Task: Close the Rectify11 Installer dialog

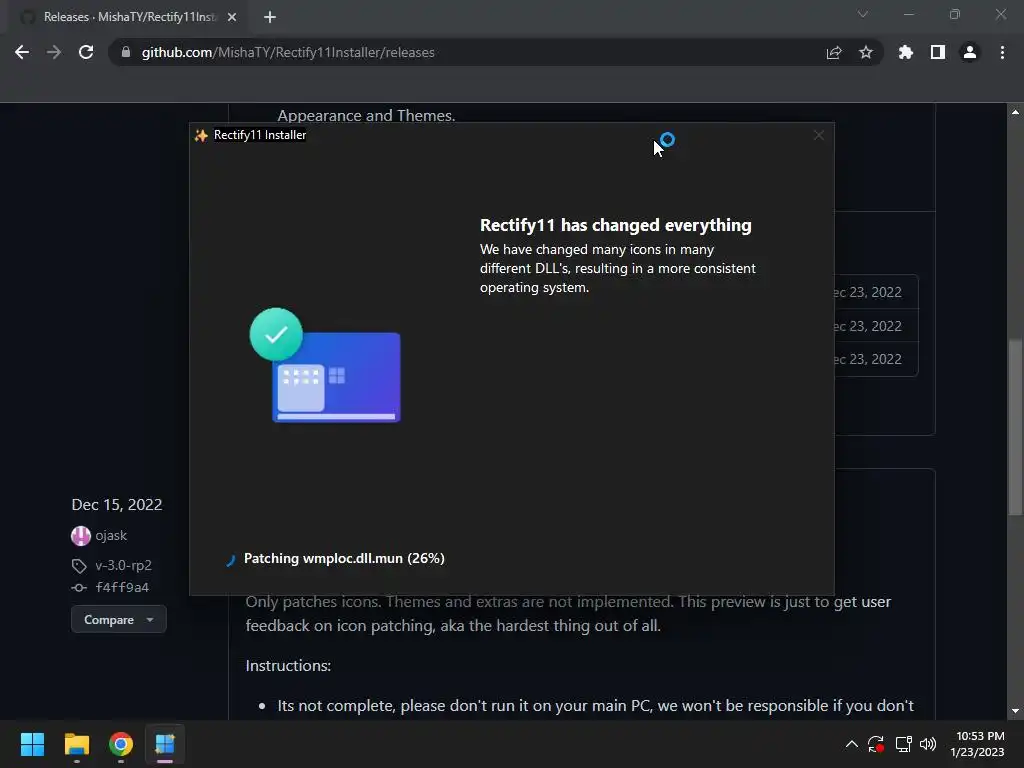Action: tap(818, 135)
